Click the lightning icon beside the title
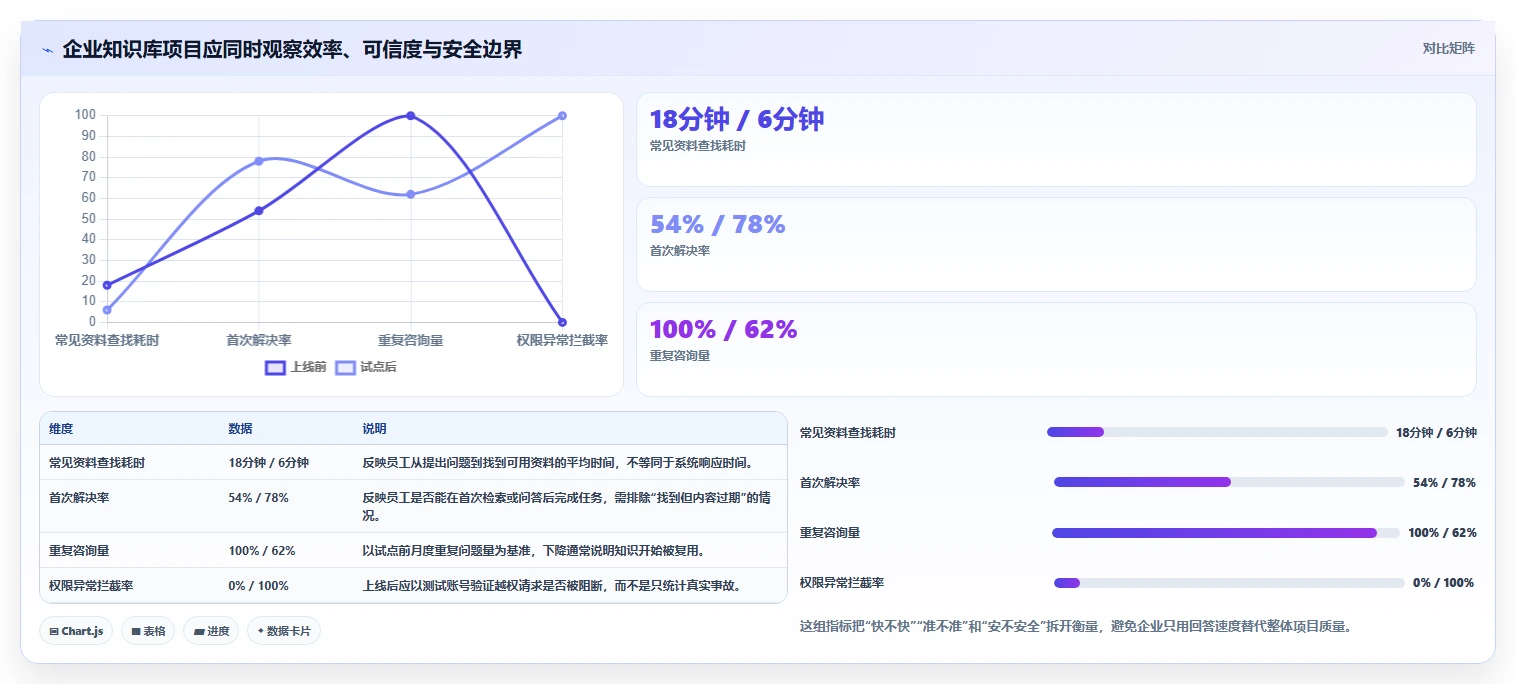Viewport: 1516px width, 684px height. point(48,49)
